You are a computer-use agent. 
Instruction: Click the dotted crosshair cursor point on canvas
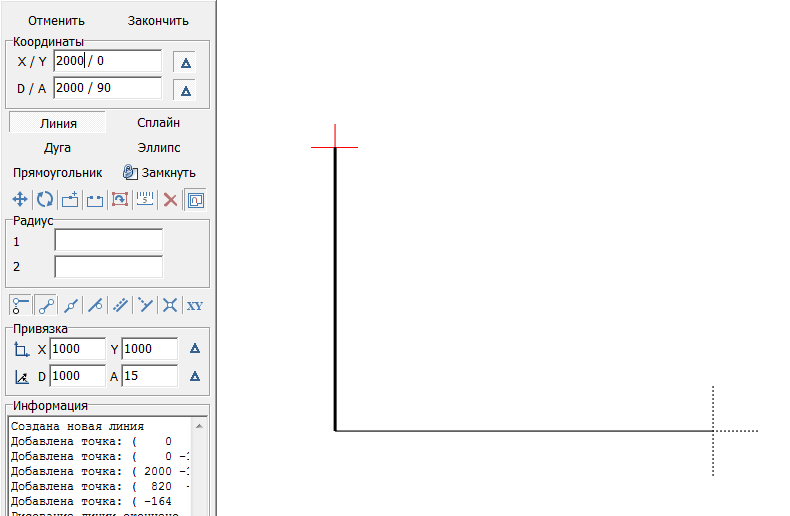(x=713, y=431)
